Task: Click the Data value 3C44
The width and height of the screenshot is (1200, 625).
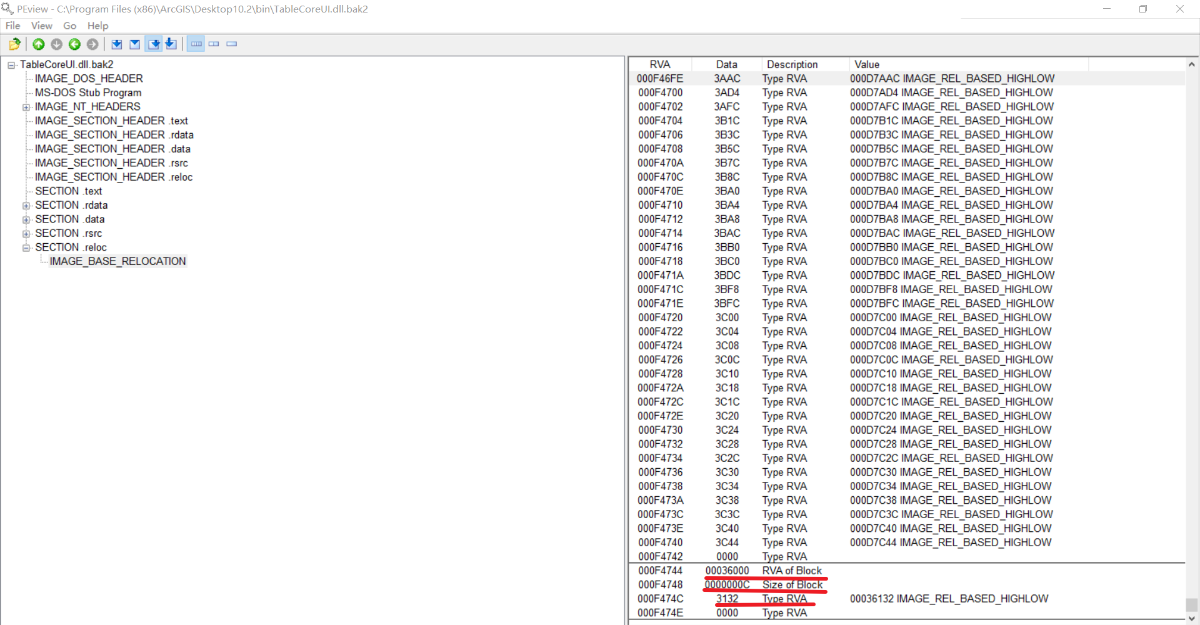Action: pyautogui.click(x=727, y=542)
